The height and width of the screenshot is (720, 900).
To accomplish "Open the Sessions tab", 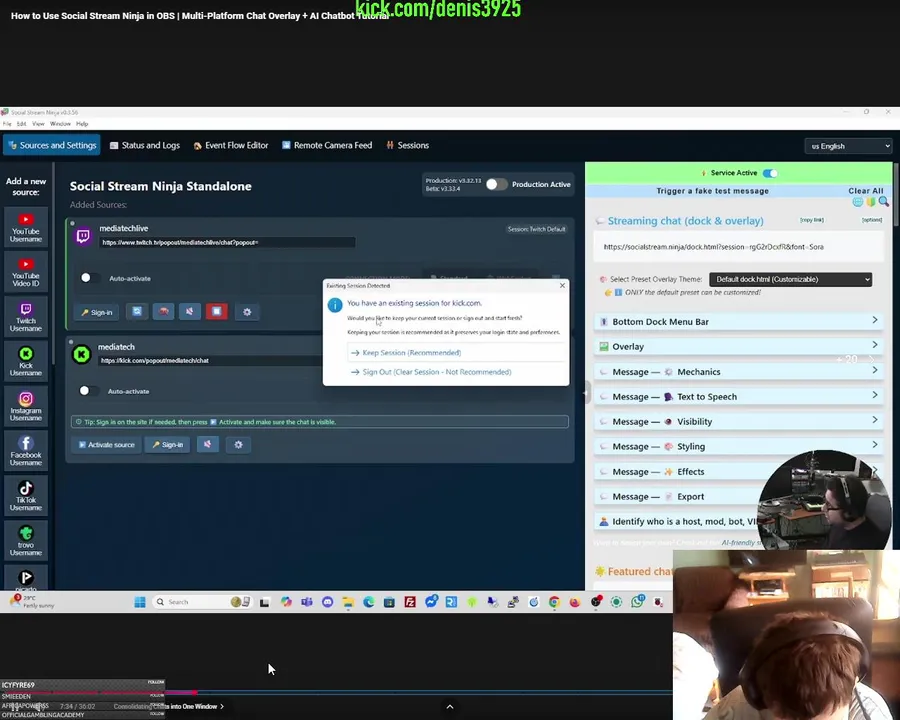I will click(x=408, y=145).
